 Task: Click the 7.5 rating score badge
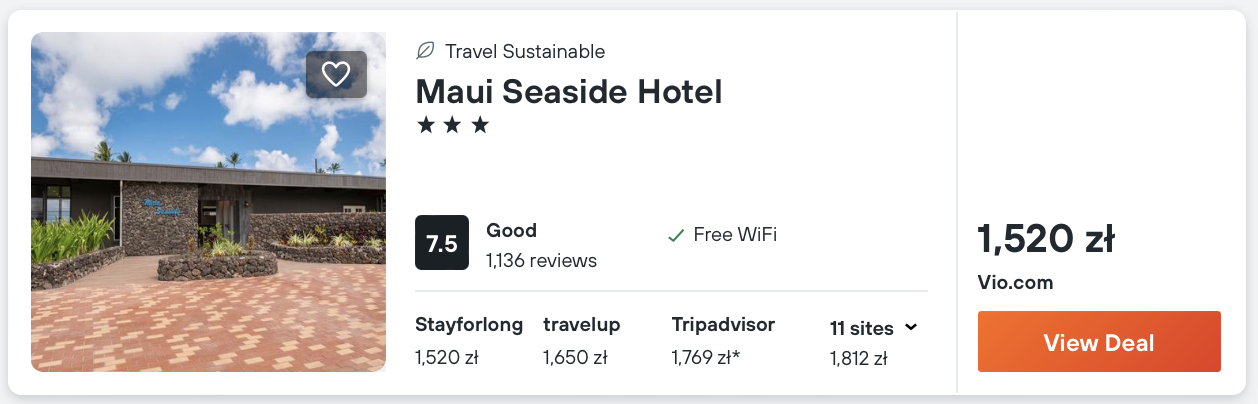click(442, 243)
